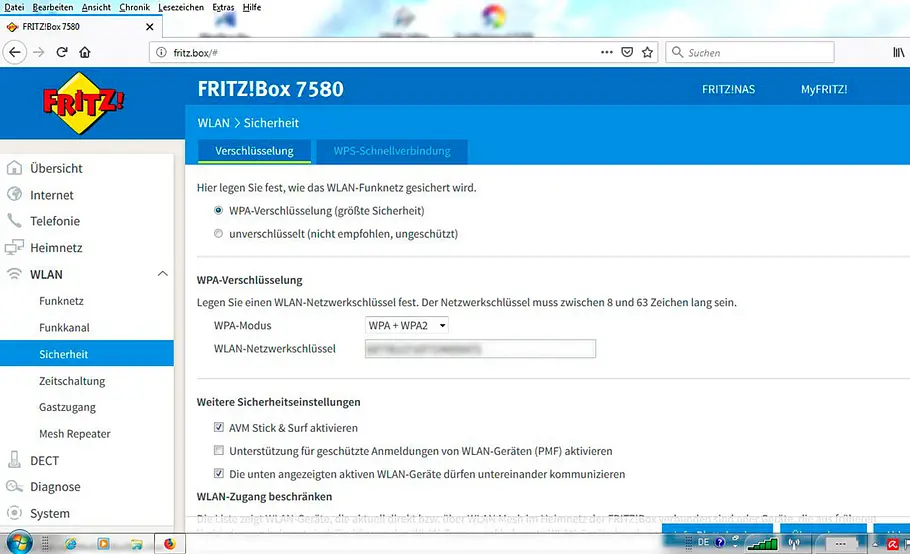Click the FRITZ! logo
The height and width of the screenshot is (554, 910).
coord(84,103)
